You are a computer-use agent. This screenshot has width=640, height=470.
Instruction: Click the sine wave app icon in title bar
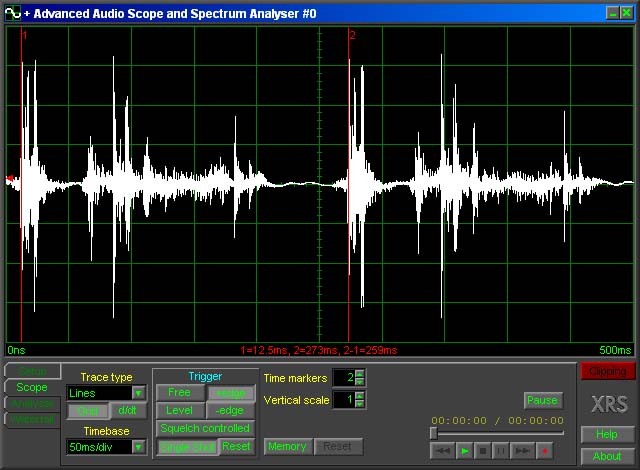click(13, 13)
